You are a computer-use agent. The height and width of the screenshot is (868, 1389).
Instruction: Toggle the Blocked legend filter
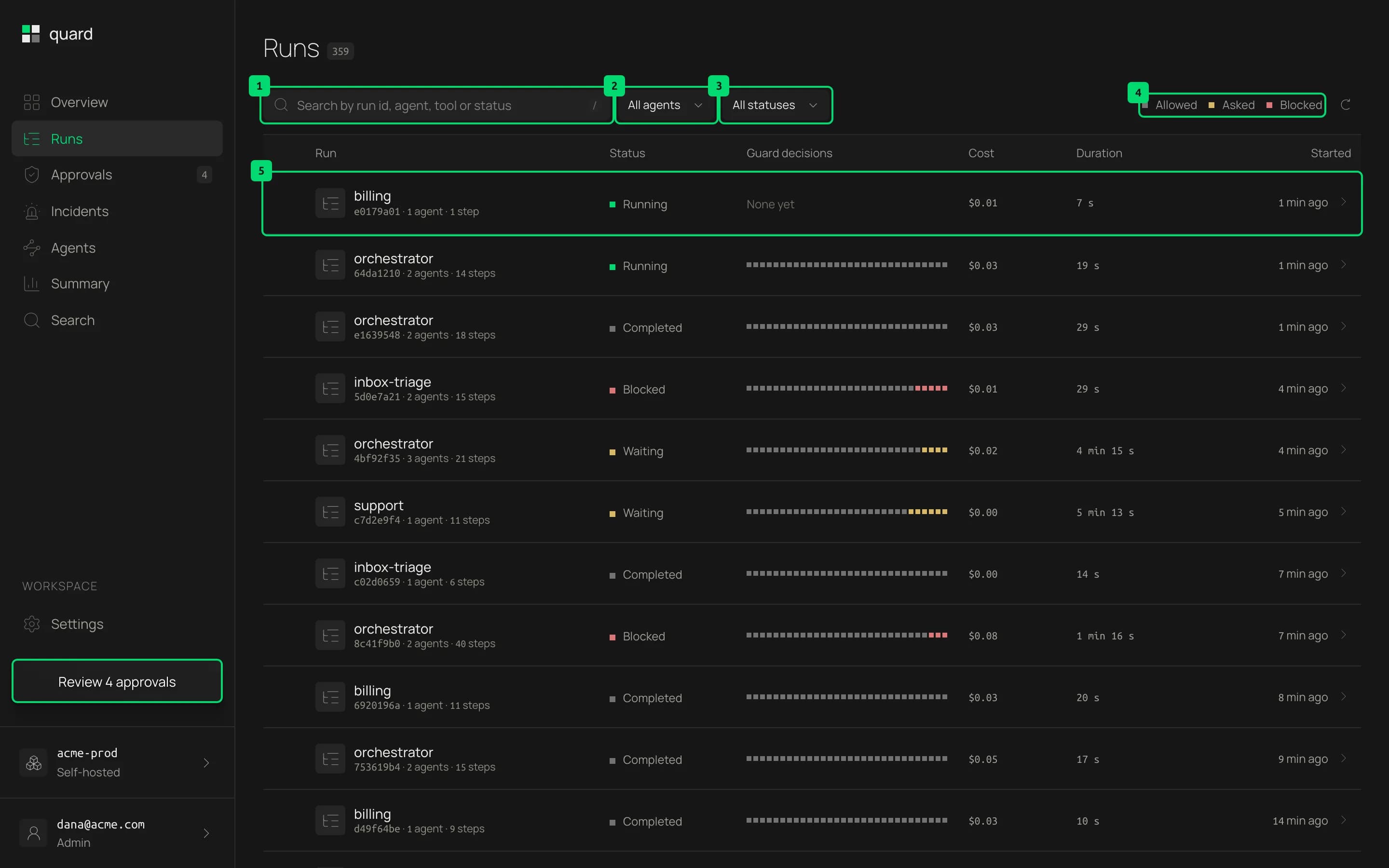click(1294, 105)
